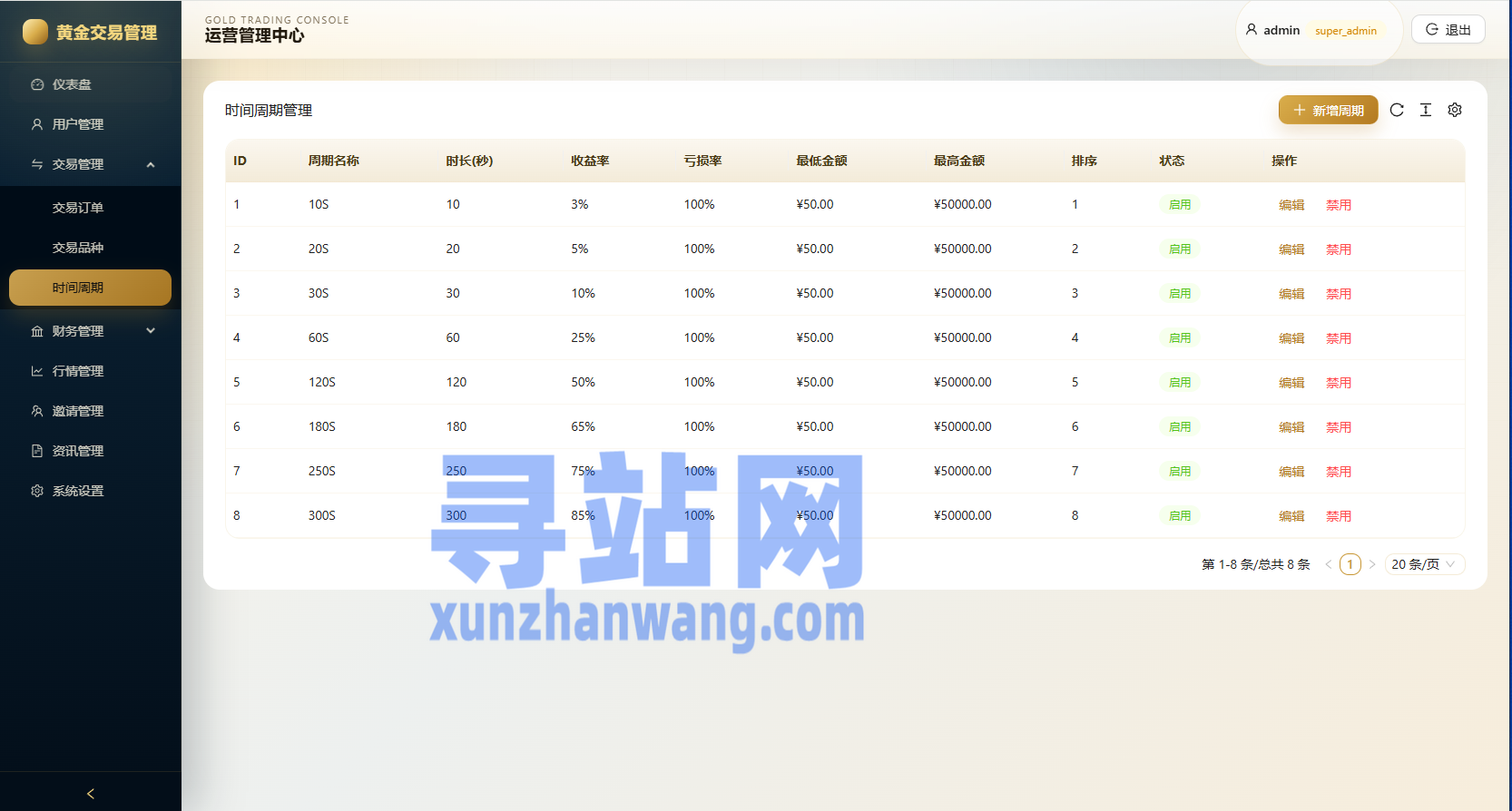Click the 启用 status tag for 120S
Viewport: 1512px width, 811px height.
1180,383
